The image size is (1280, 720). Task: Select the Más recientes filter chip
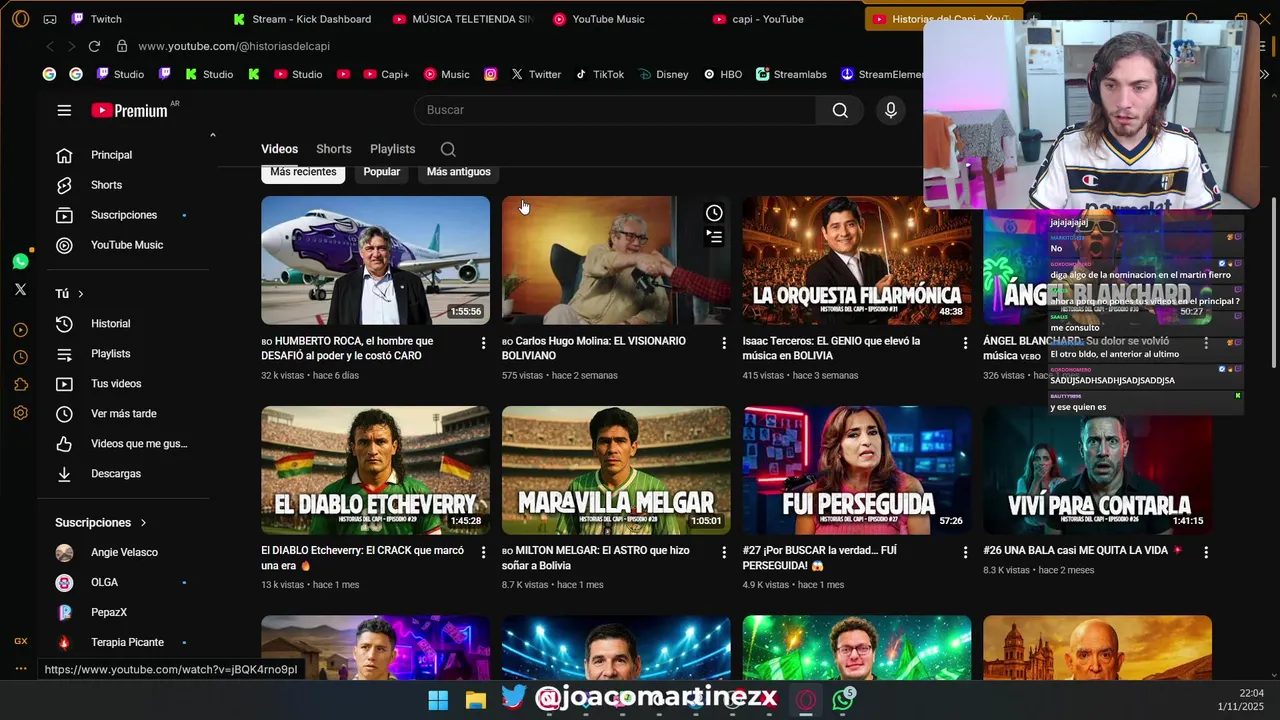click(x=303, y=172)
